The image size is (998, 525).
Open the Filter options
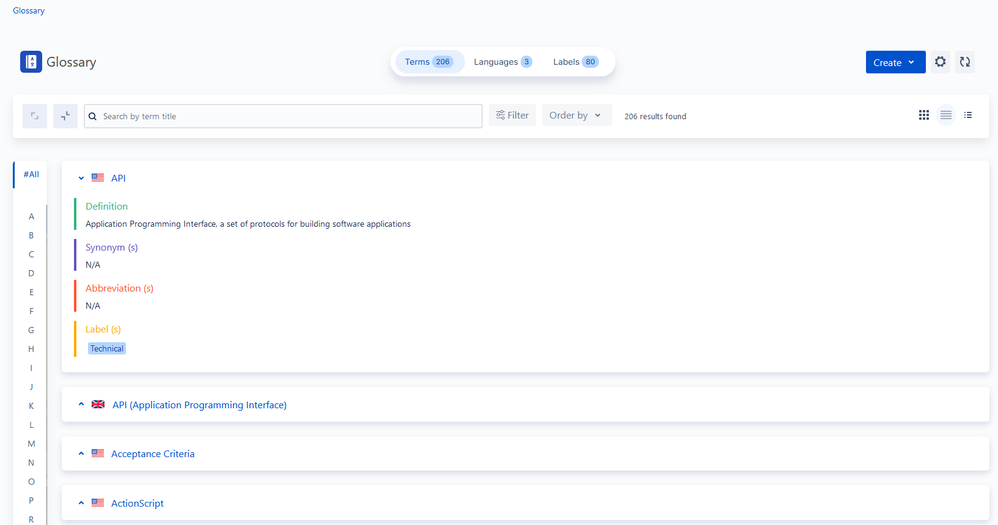click(x=512, y=115)
